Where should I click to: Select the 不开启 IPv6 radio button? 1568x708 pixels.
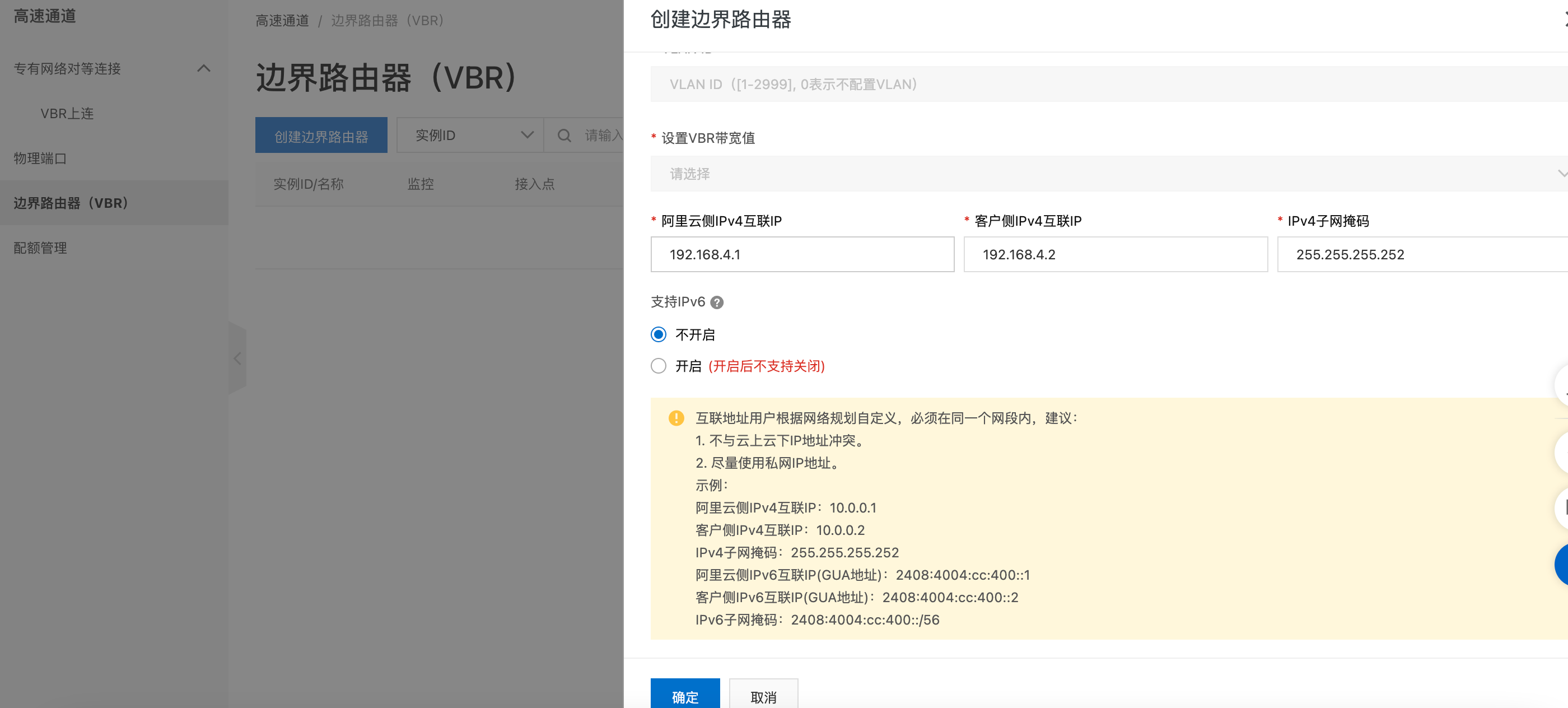click(659, 334)
